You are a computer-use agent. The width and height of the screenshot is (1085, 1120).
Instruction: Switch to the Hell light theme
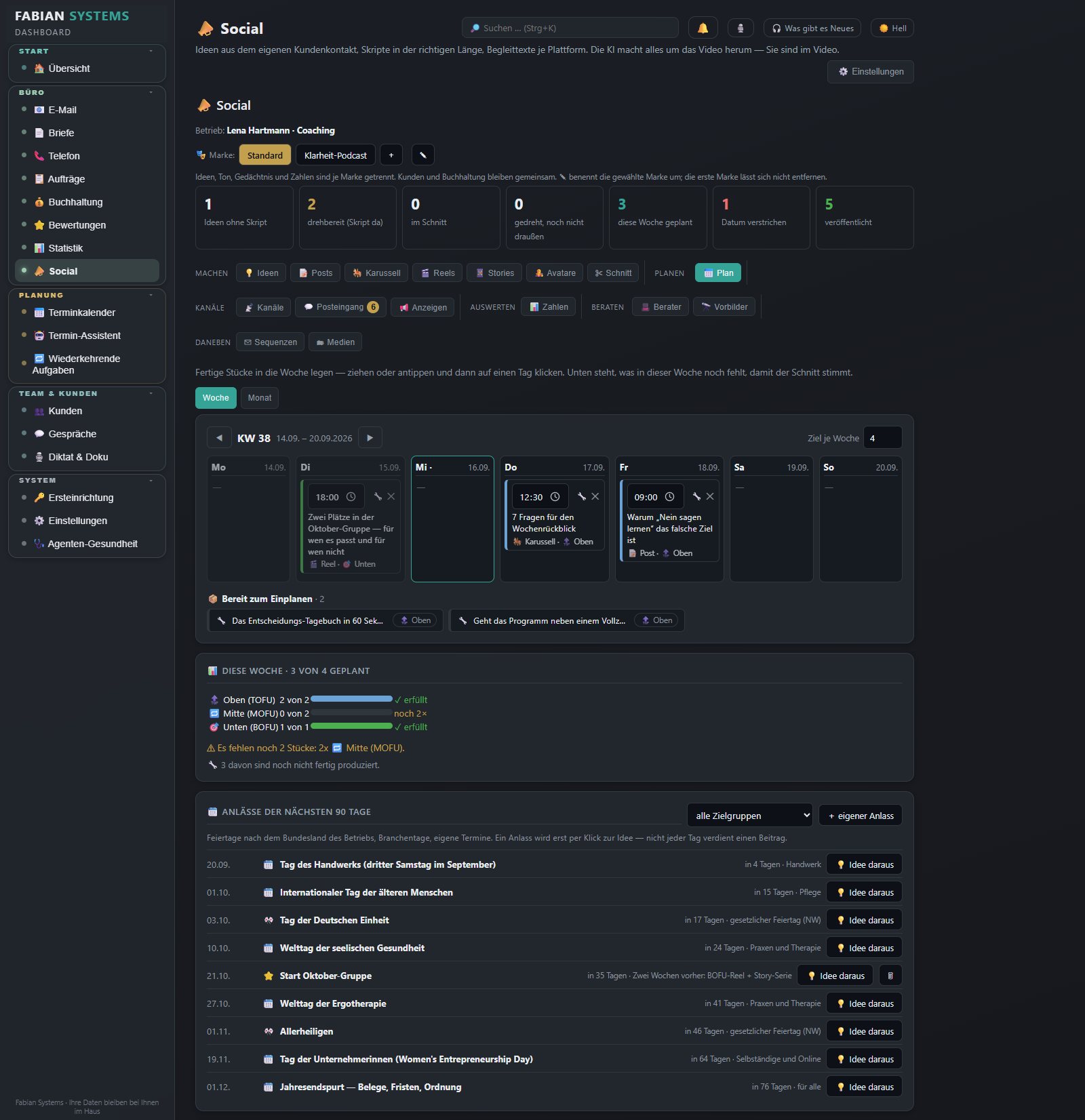coord(892,28)
